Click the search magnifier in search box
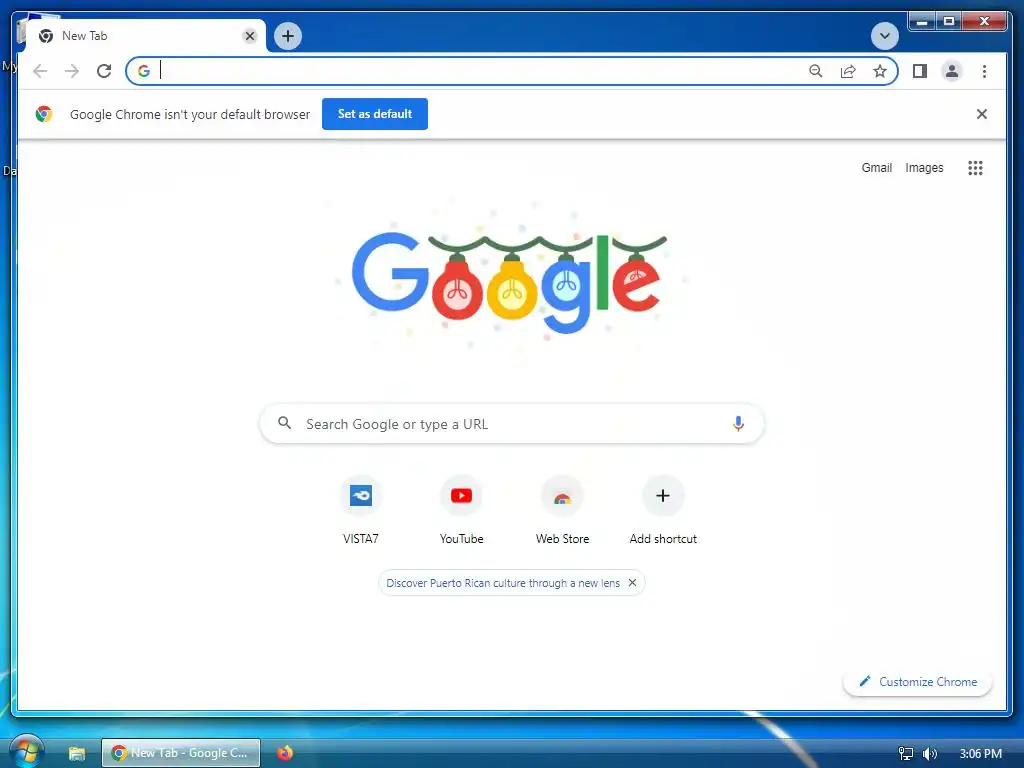The image size is (1024, 768). [284, 423]
